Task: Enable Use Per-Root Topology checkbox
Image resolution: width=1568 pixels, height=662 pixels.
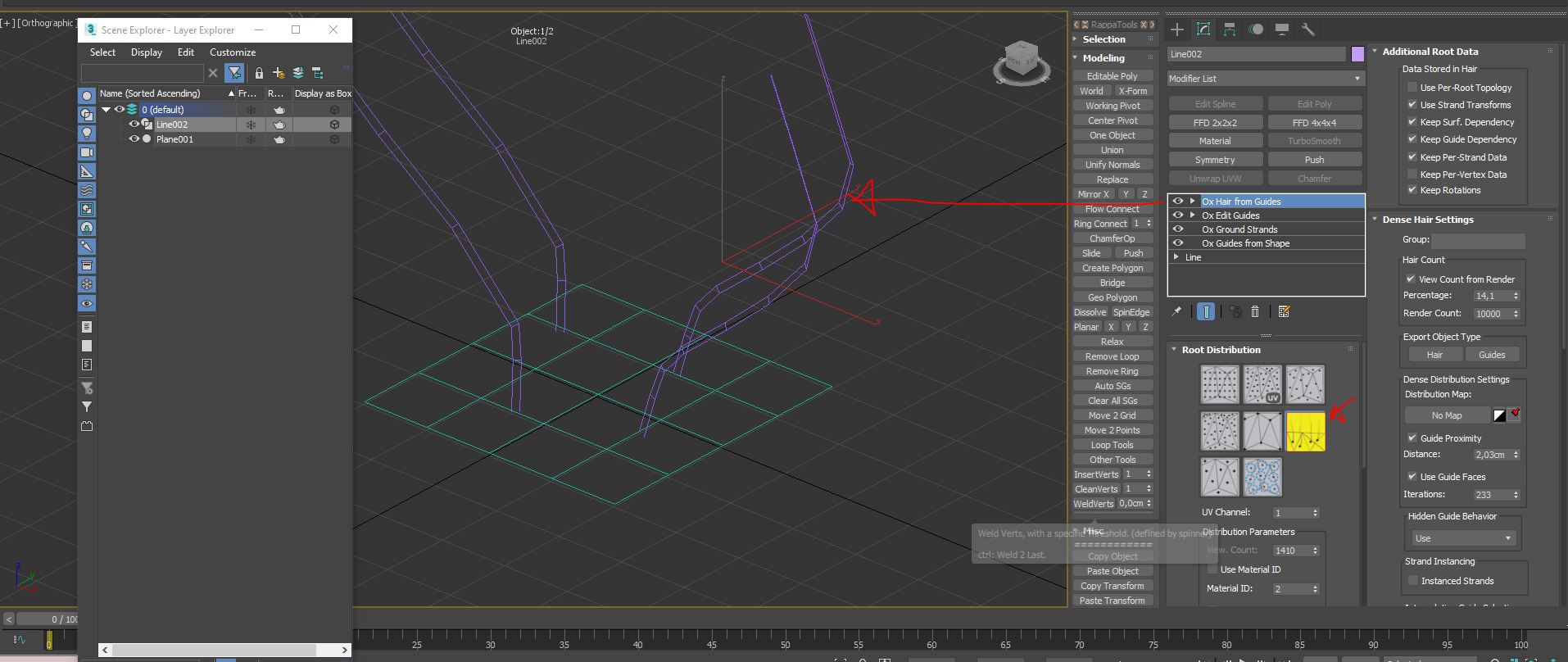Action: (x=1412, y=88)
